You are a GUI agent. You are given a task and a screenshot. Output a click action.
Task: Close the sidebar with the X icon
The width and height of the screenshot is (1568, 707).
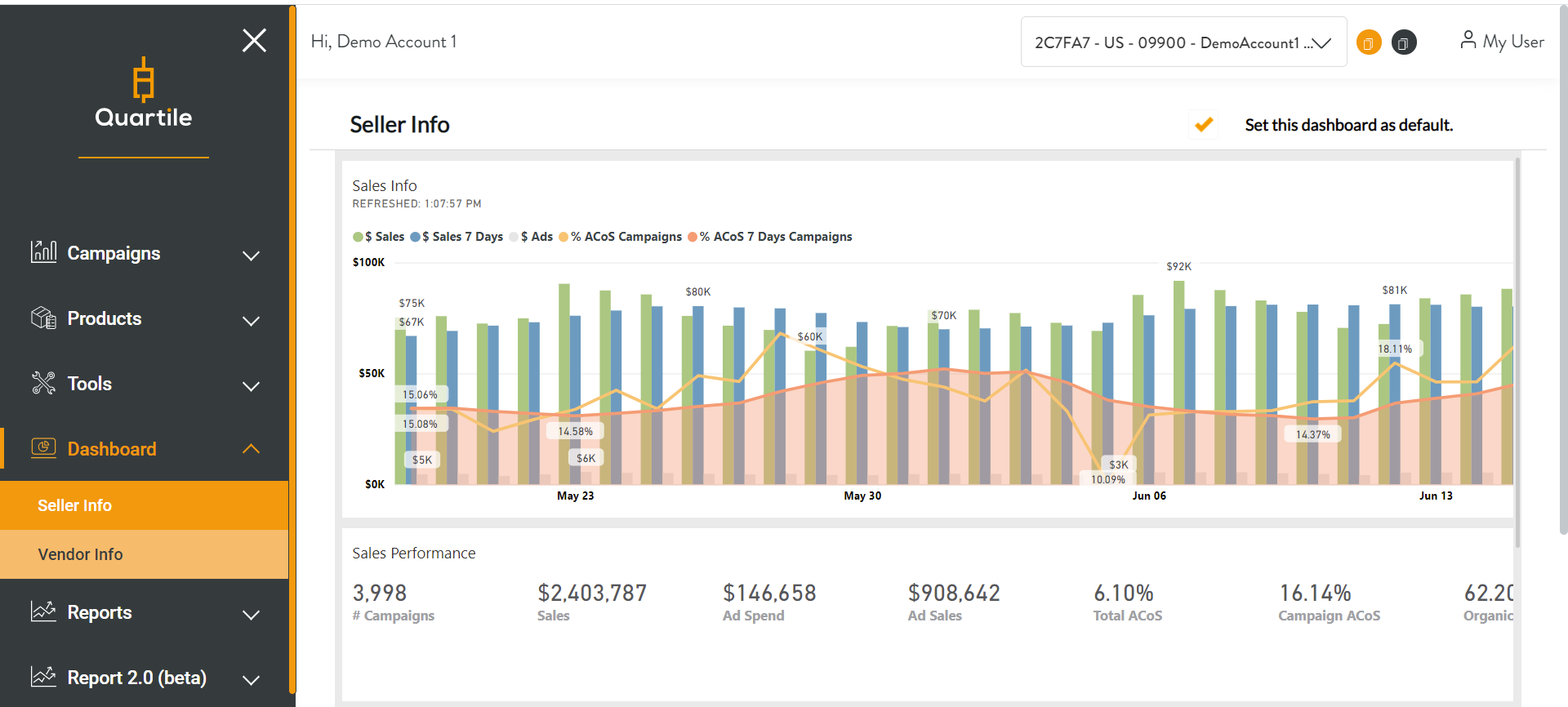(x=254, y=40)
